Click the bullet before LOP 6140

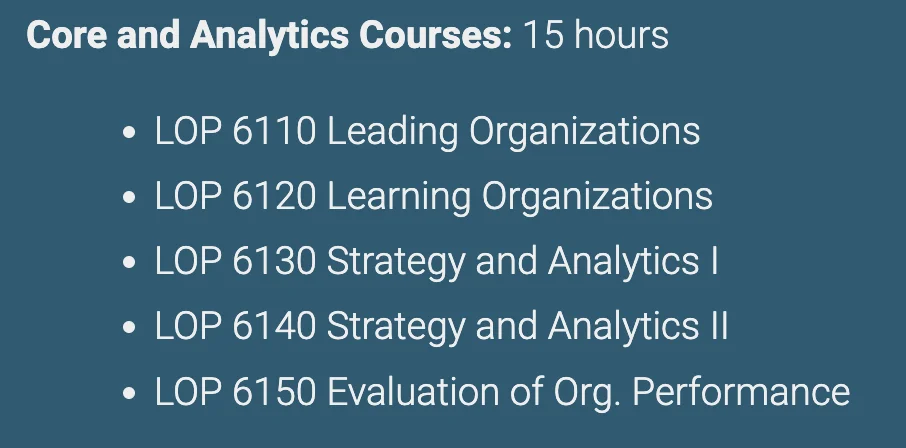(x=128, y=329)
